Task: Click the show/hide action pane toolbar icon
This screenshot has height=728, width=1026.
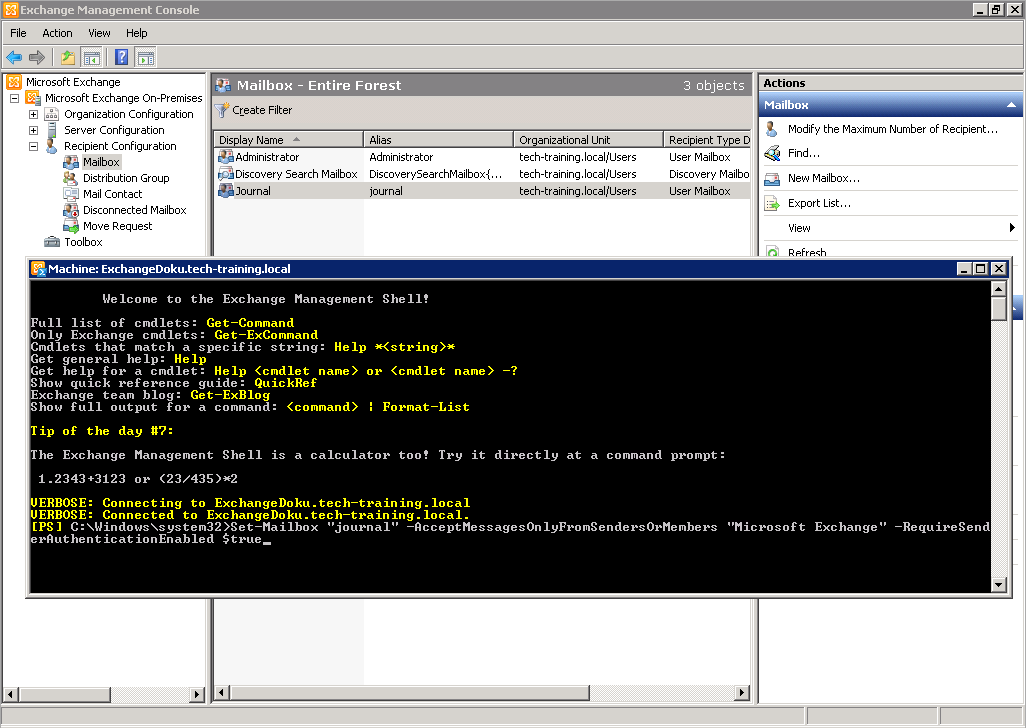Action: pos(145,57)
